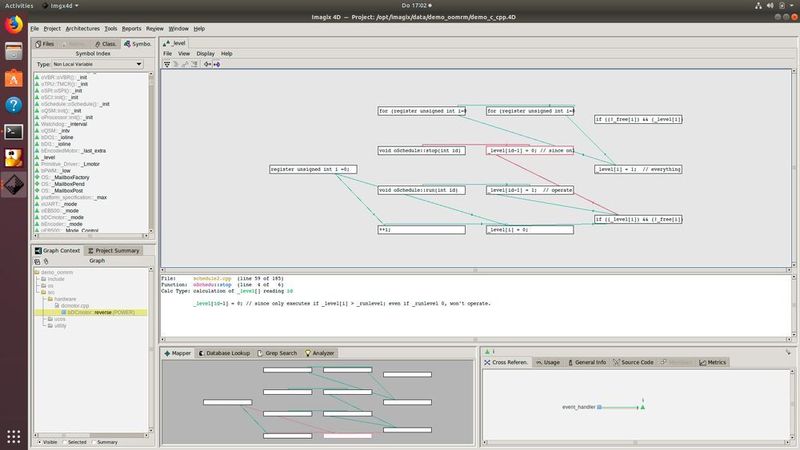The image size is (800, 450).
Task: Open the View menu in graph window
Action: coord(184,54)
